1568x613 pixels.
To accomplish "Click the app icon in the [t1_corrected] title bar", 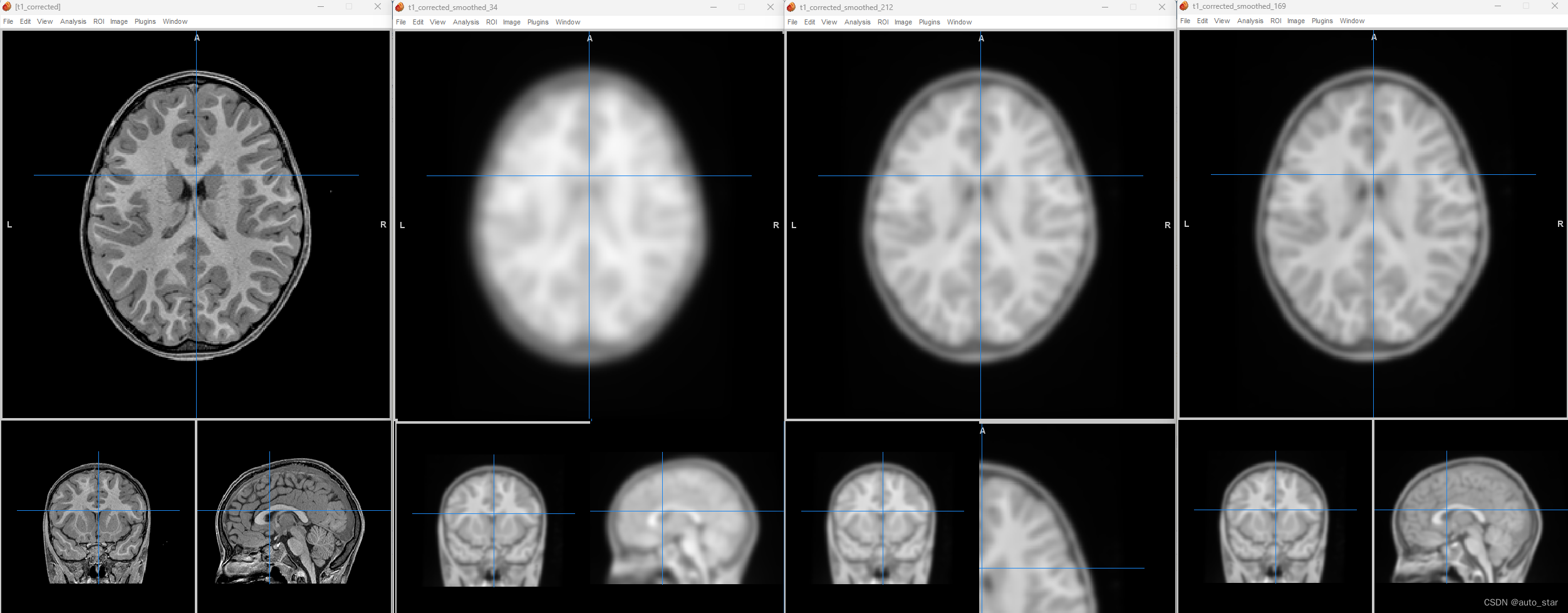I will [x=7, y=6].
